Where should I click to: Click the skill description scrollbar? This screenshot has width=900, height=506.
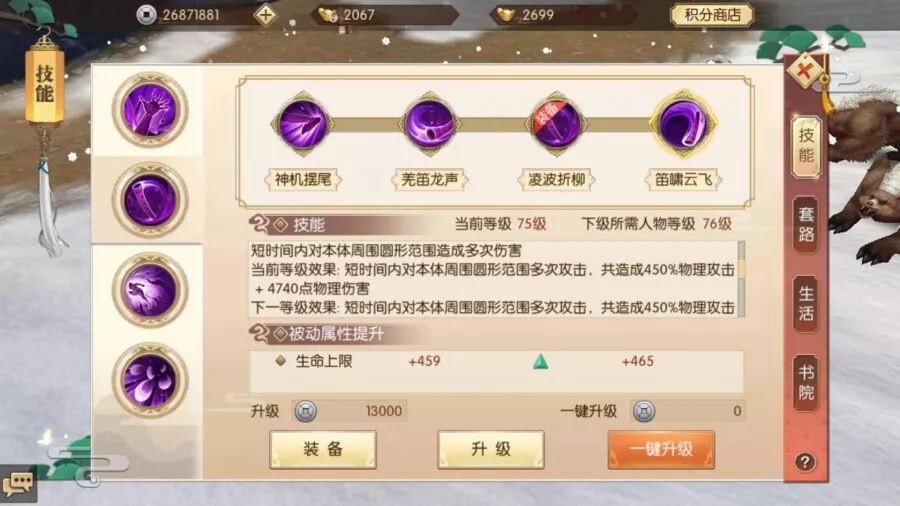point(741,278)
